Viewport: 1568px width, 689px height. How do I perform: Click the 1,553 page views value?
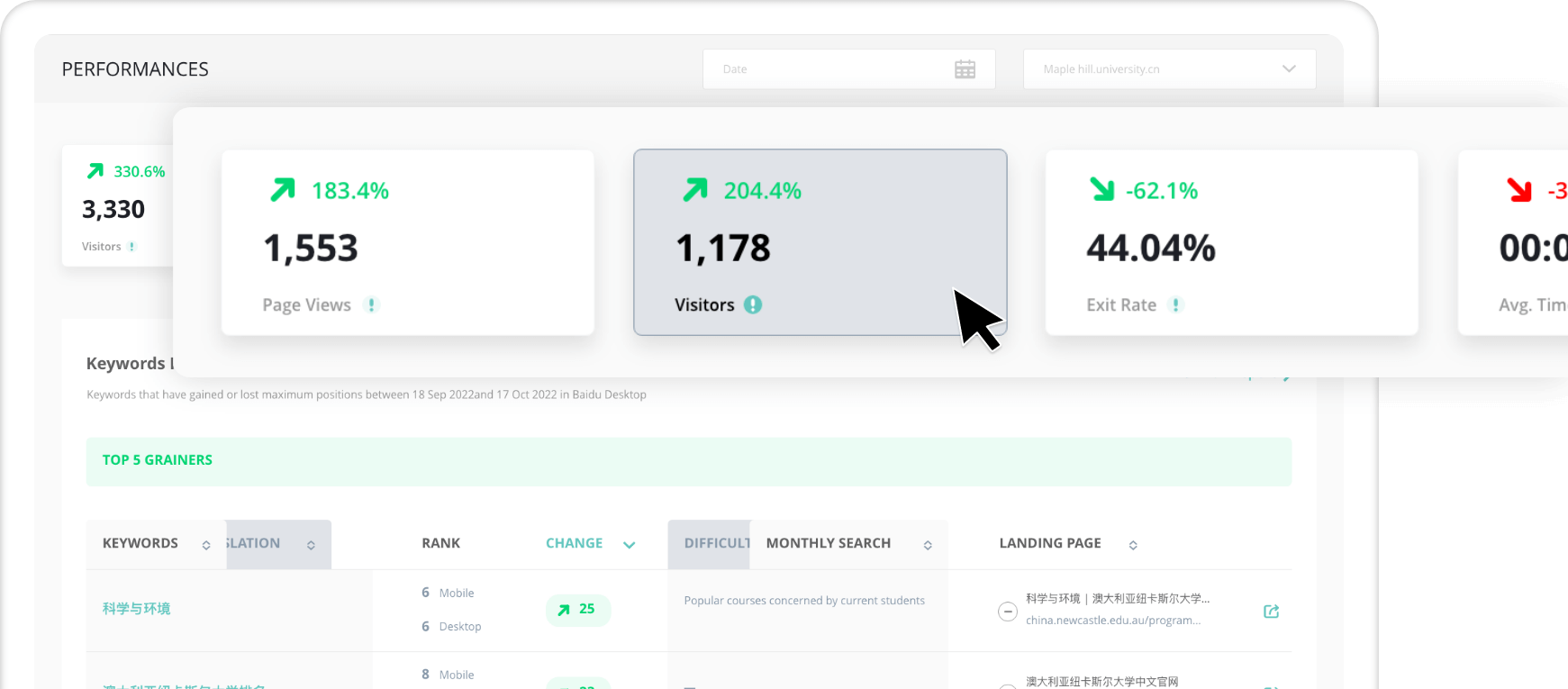(311, 249)
